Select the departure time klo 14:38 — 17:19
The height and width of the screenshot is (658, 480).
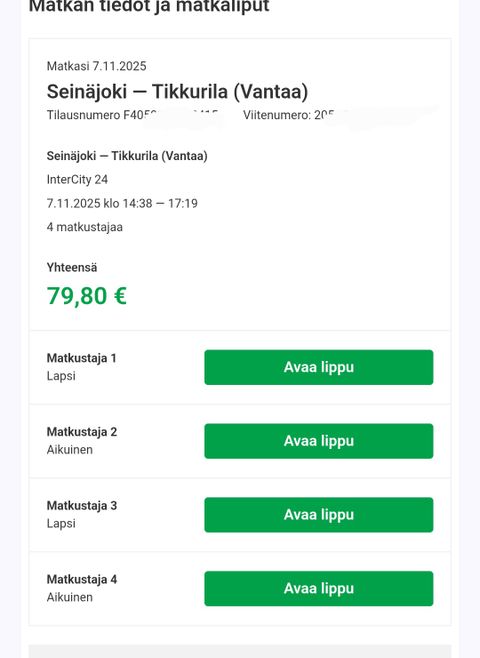click(150, 204)
